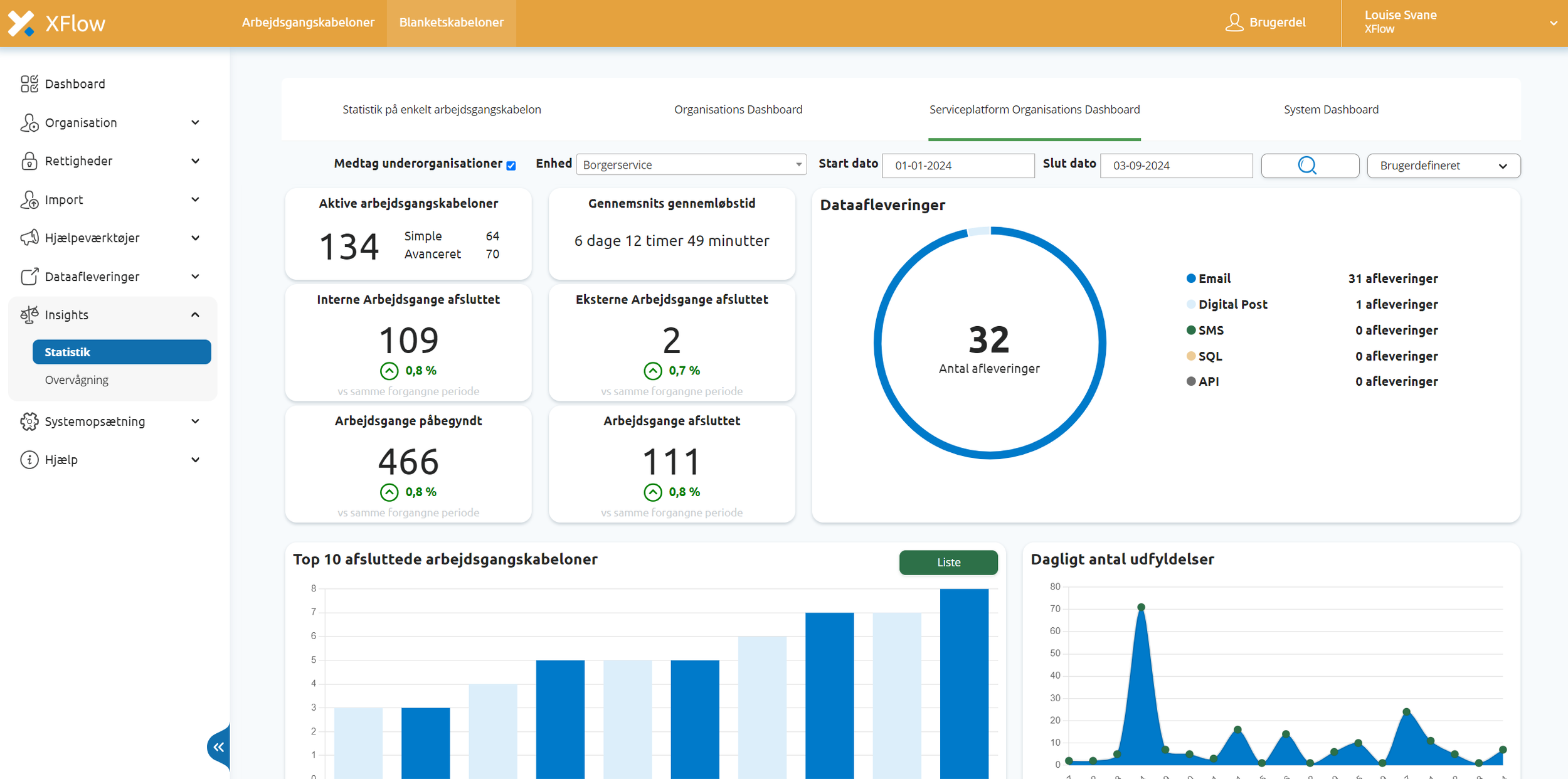Click the Hjælp info icon
Image resolution: width=1568 pixels, height=779 pixels.
tap(29, 460)
